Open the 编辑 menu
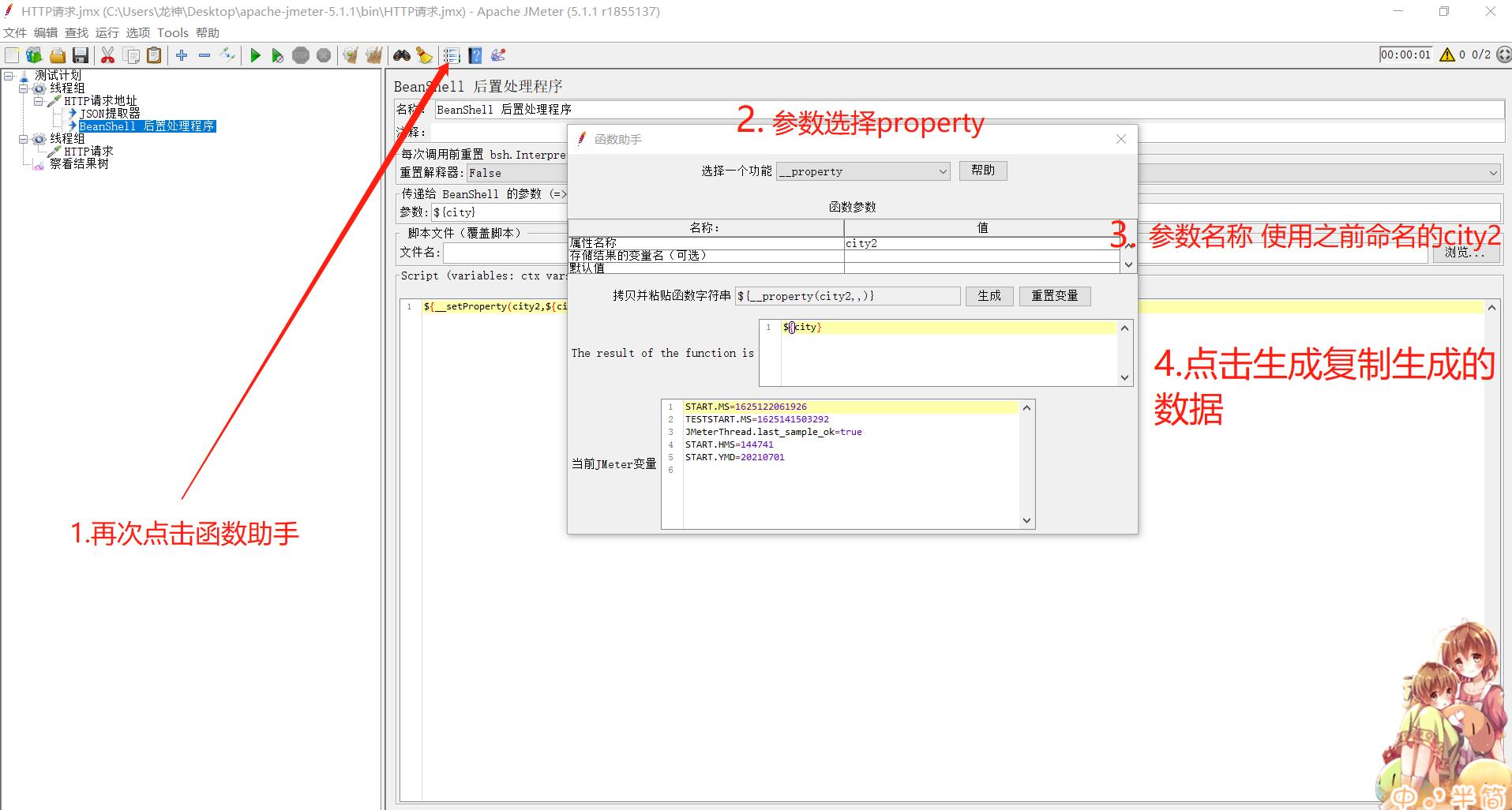The width and height of the screenshot is (1512, 810). (46, 32)
